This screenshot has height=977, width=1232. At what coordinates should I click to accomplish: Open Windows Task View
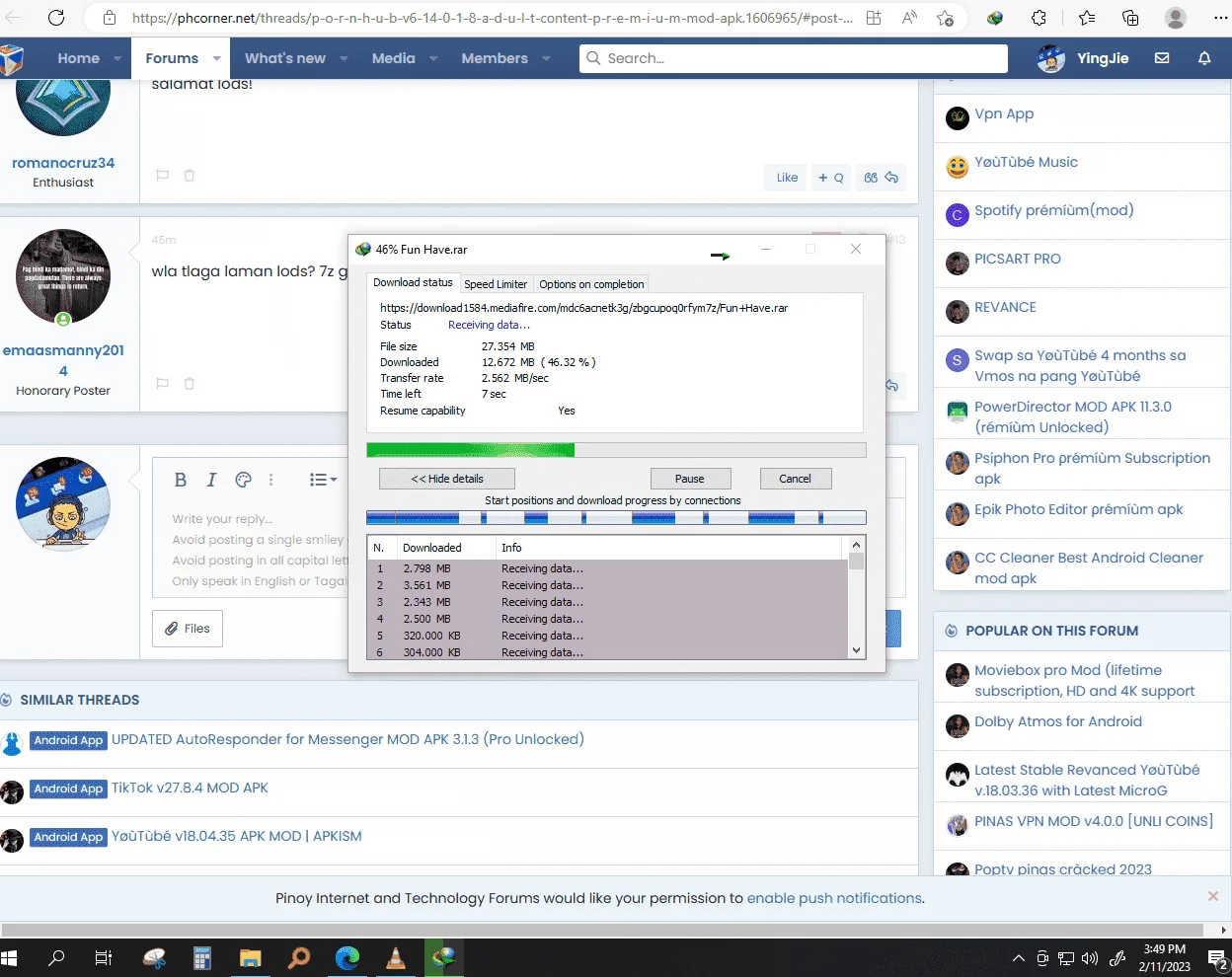tap(103, 957)
